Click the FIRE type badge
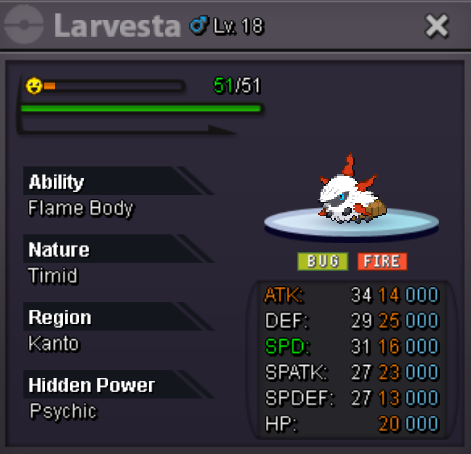Viewport: 471px width, 454px height. 382,261
